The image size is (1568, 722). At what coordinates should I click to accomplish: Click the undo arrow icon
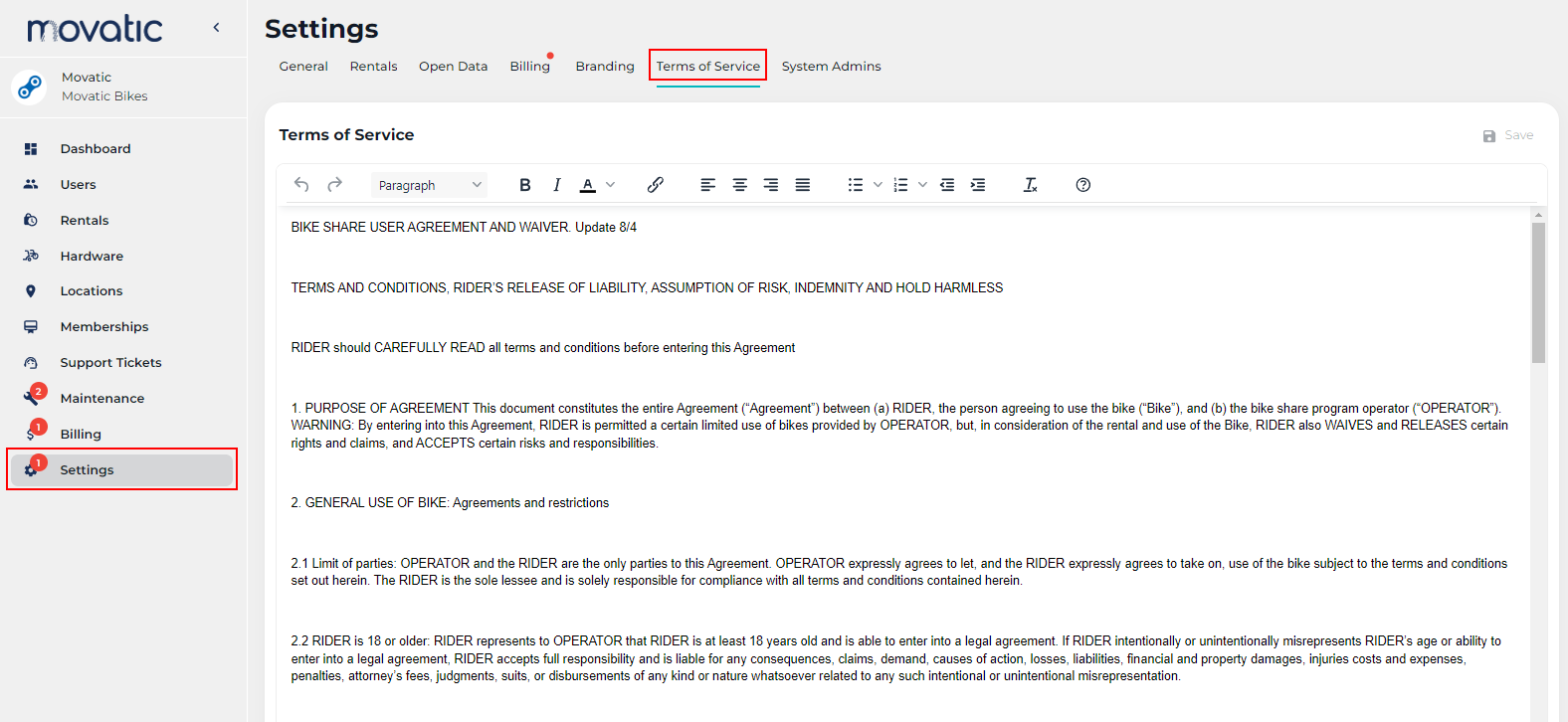point(301,185)
